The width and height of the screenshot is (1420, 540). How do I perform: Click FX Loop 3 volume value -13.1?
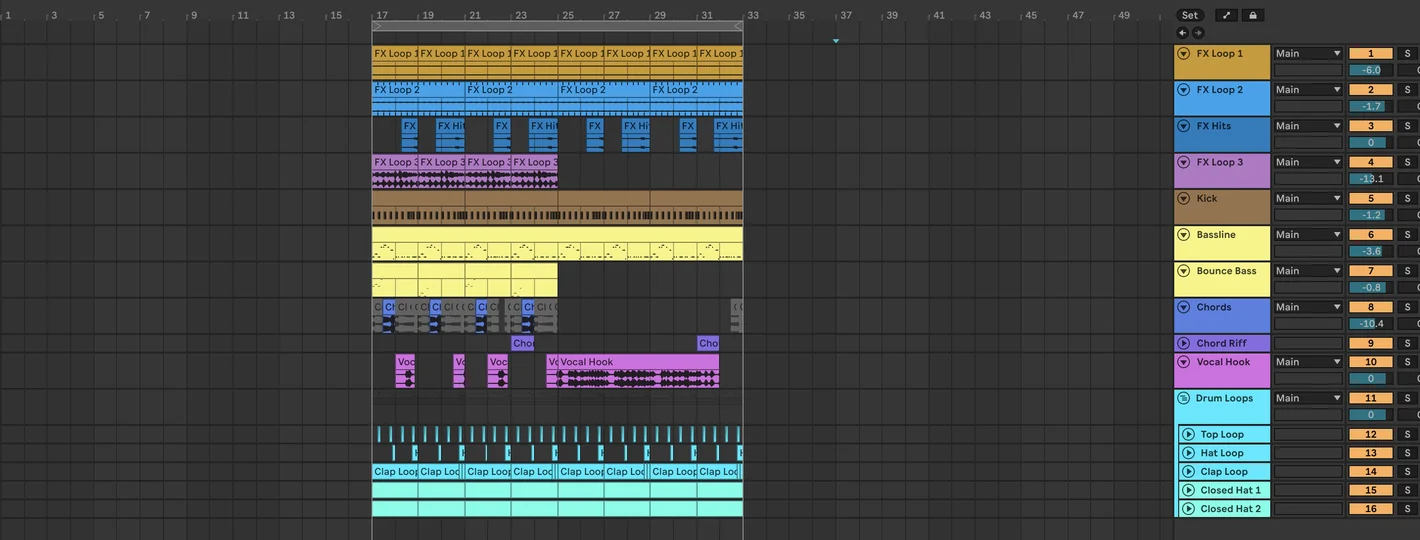[1371, 179]
